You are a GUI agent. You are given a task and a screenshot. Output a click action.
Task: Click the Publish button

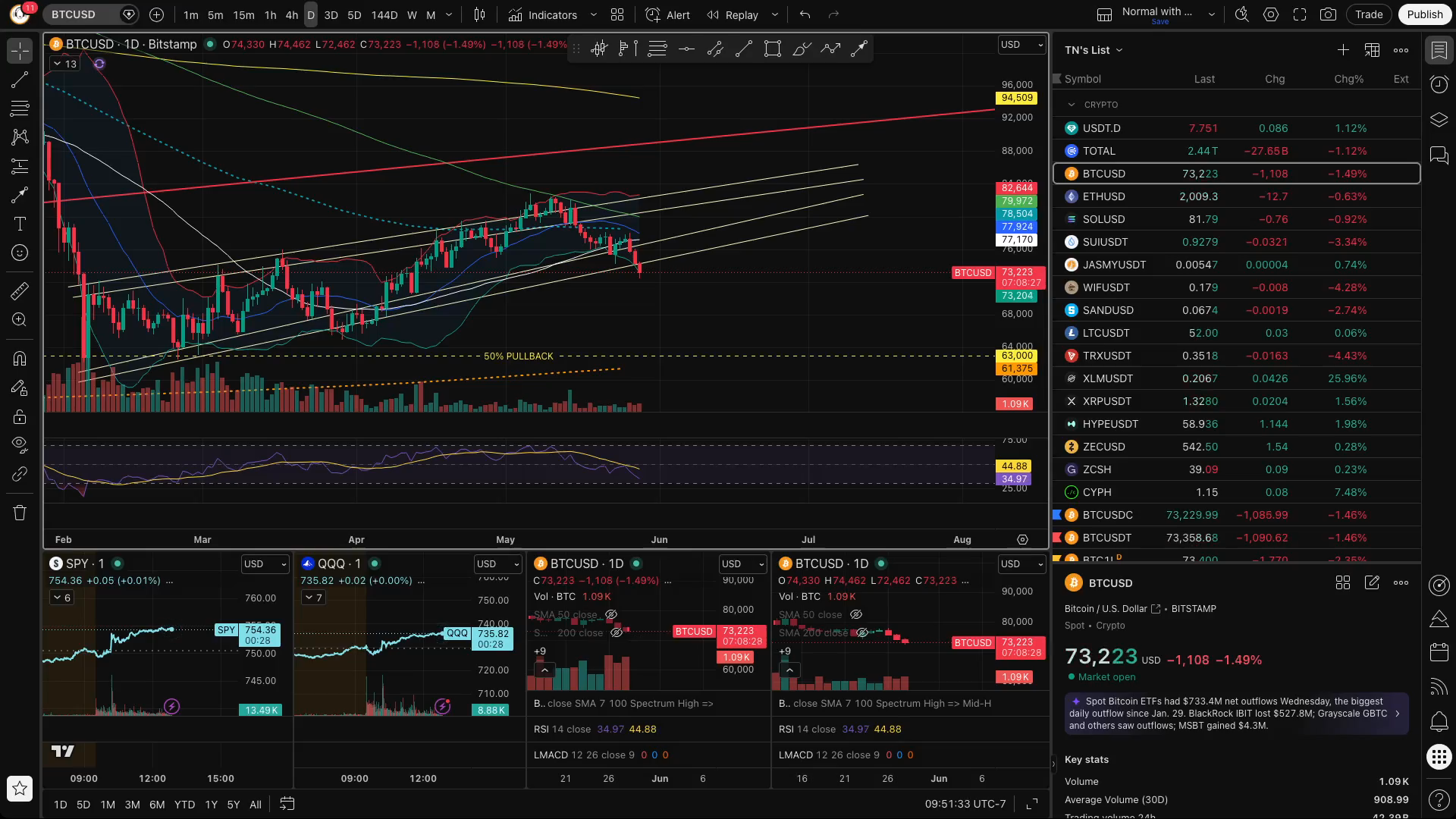[x=1424, y=14]
